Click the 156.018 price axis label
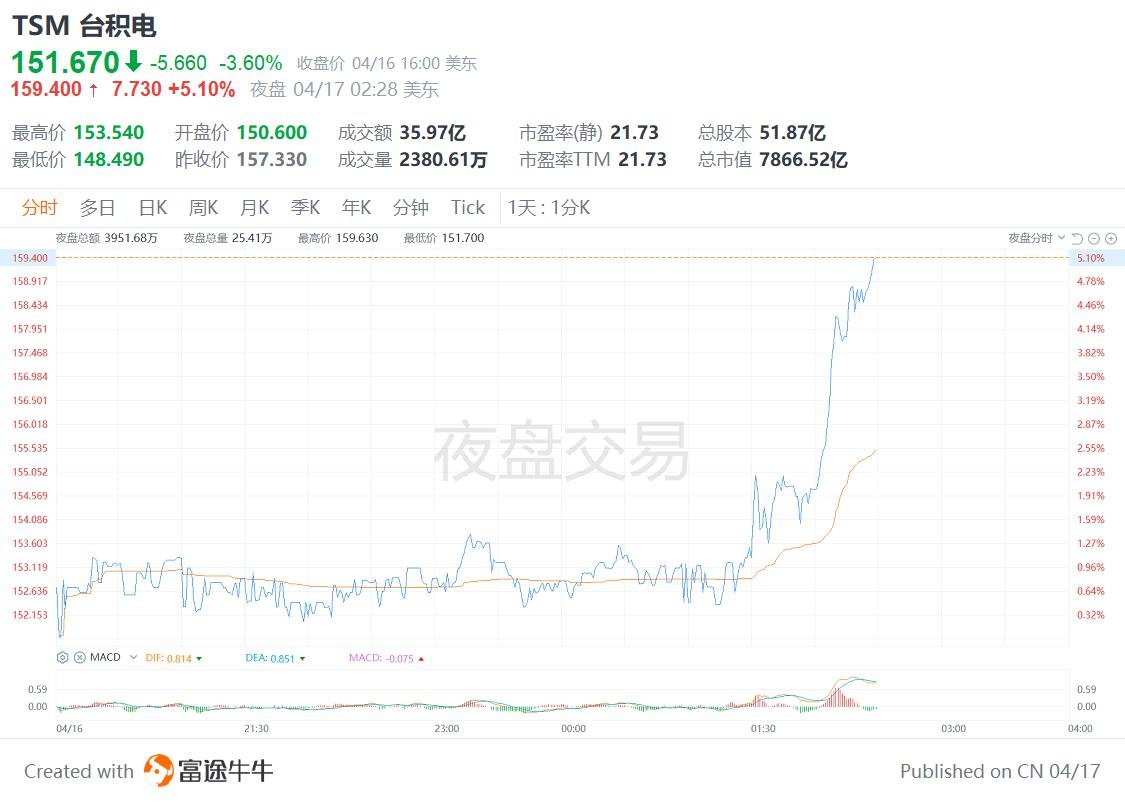Viewport: 1125px width, 803px height. [x=29, y=424]
